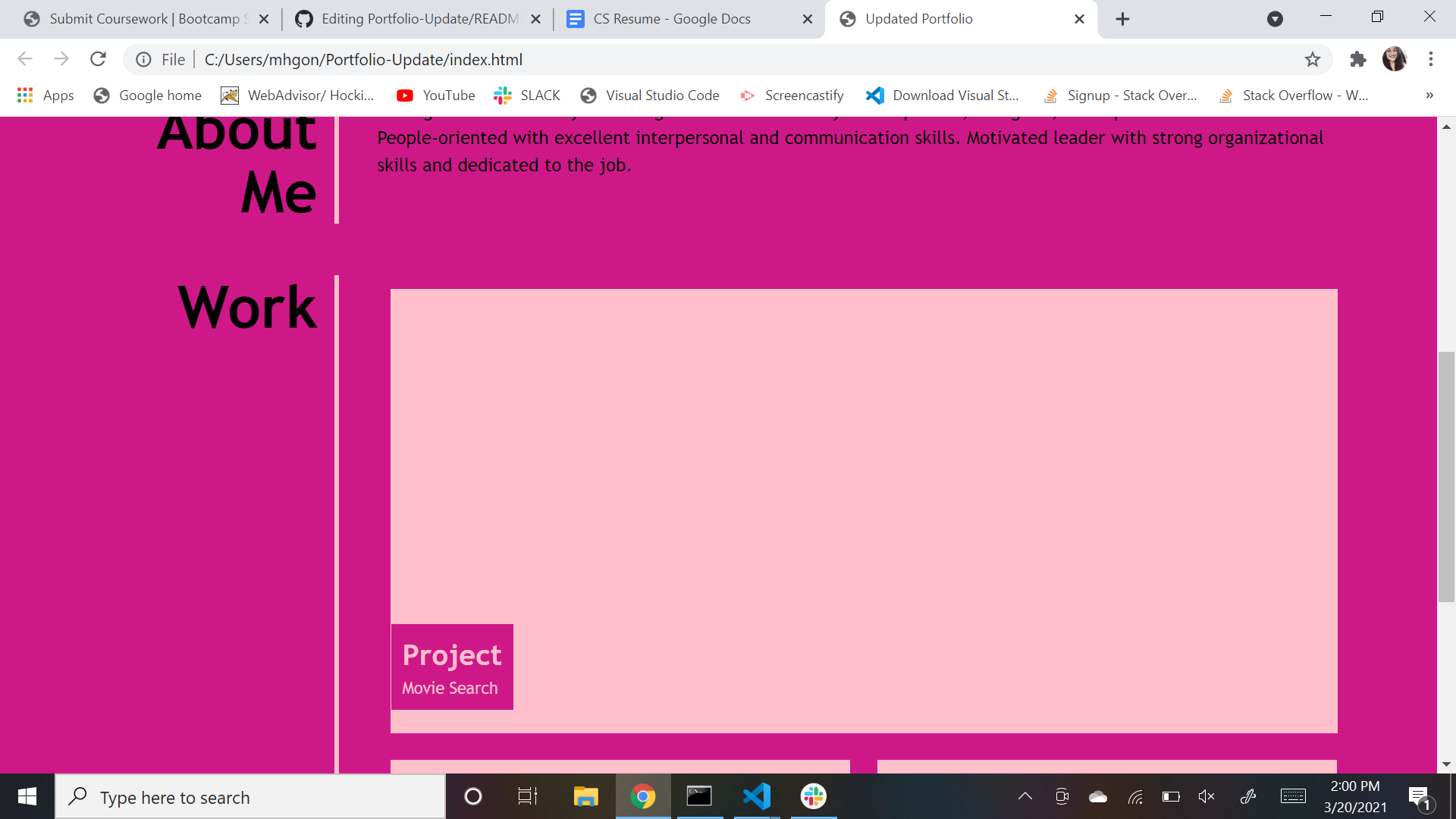This screenshot has width=1456, height=819.
Task: Open the Apps bookmark
Action: 45,96
